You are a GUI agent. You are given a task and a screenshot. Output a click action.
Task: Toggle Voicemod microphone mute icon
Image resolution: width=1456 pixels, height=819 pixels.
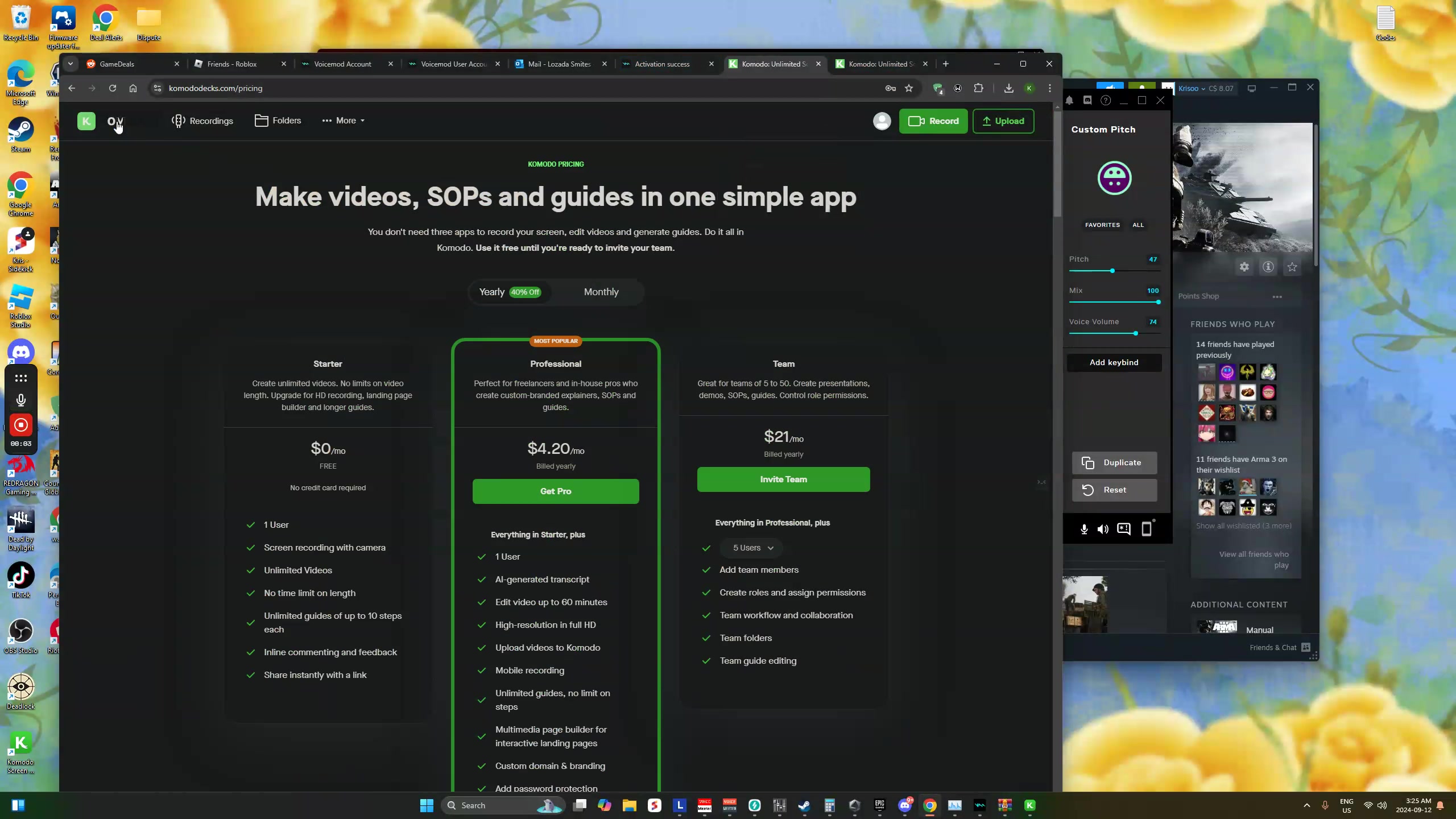click(1084, 530)
